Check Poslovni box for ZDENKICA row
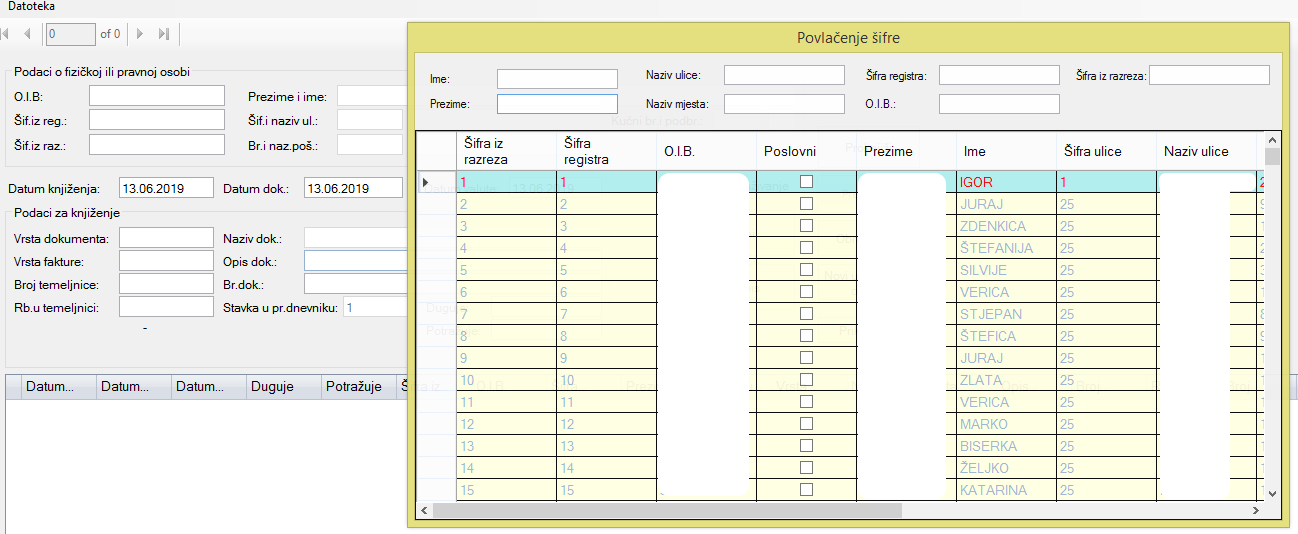 point(806,226)
